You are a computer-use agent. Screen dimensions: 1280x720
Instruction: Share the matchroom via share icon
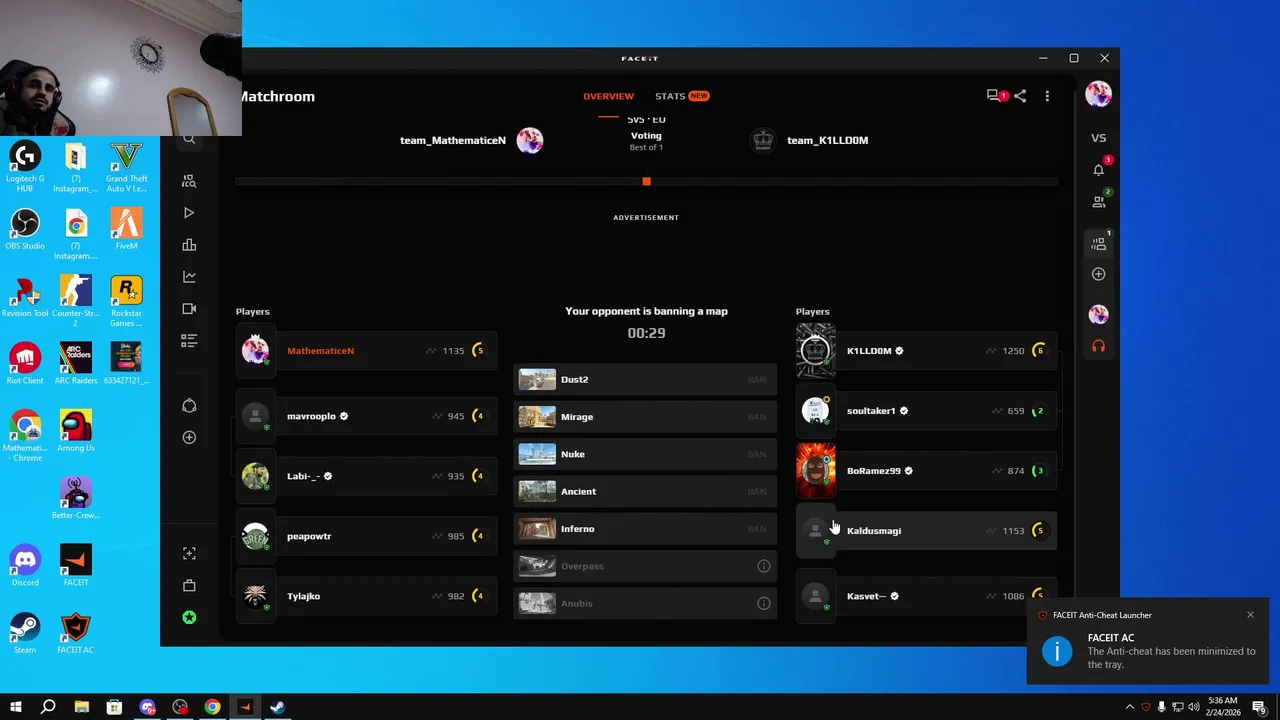[x=1020, y=96]
